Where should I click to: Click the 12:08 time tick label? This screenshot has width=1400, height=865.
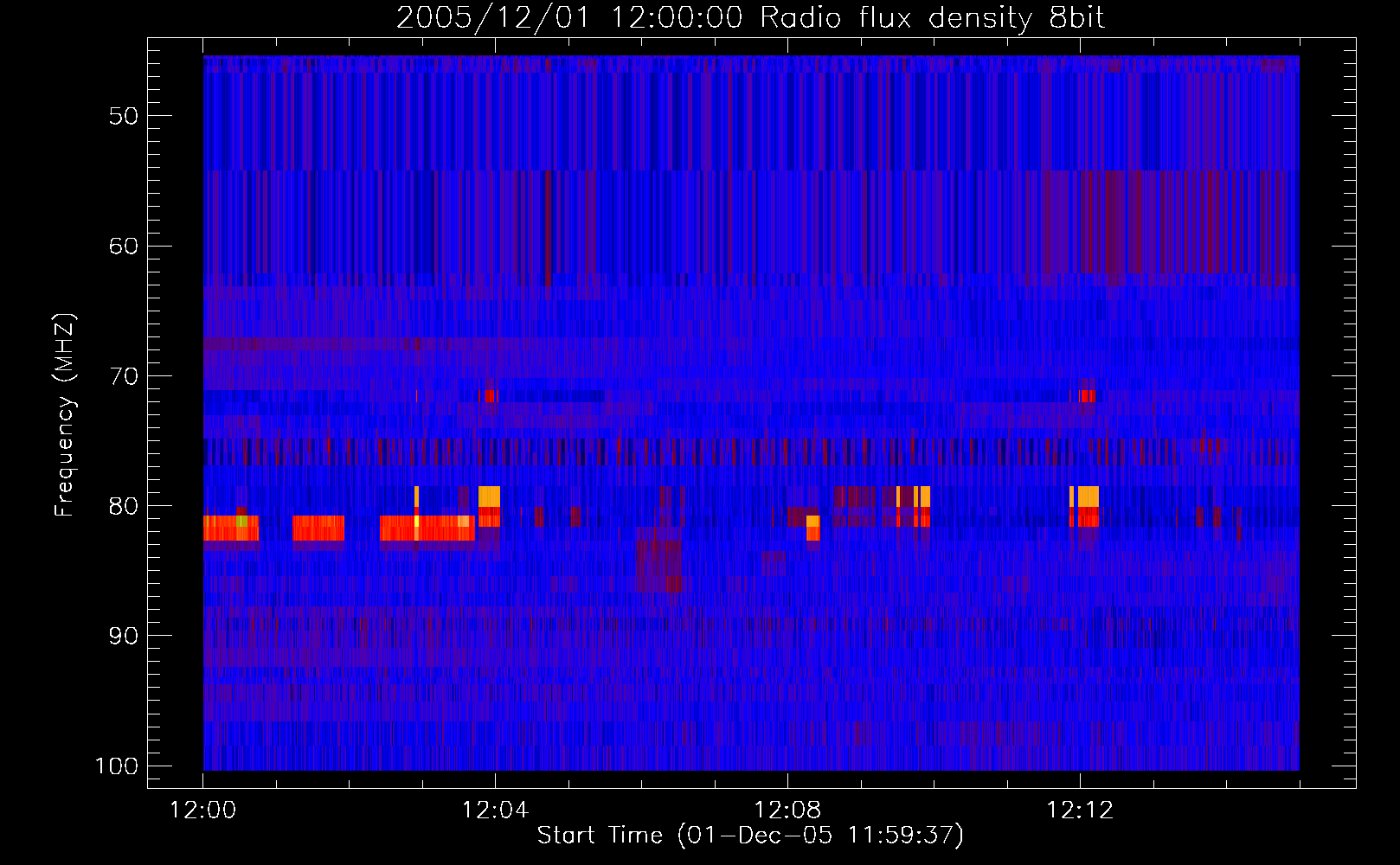tap(787, 811)
